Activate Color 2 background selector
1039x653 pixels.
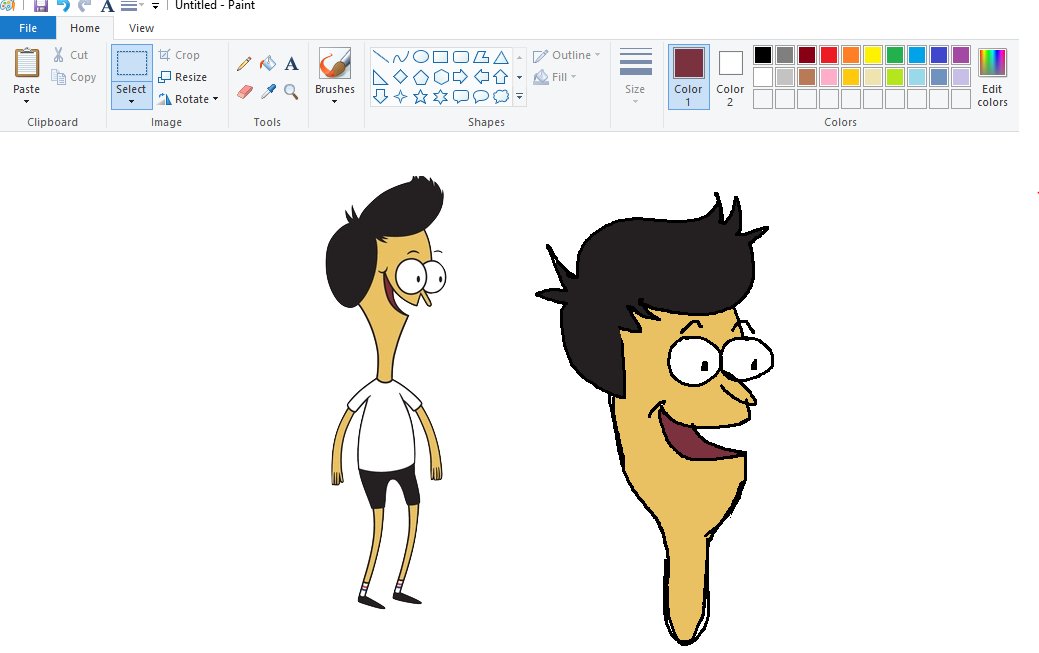730,77
